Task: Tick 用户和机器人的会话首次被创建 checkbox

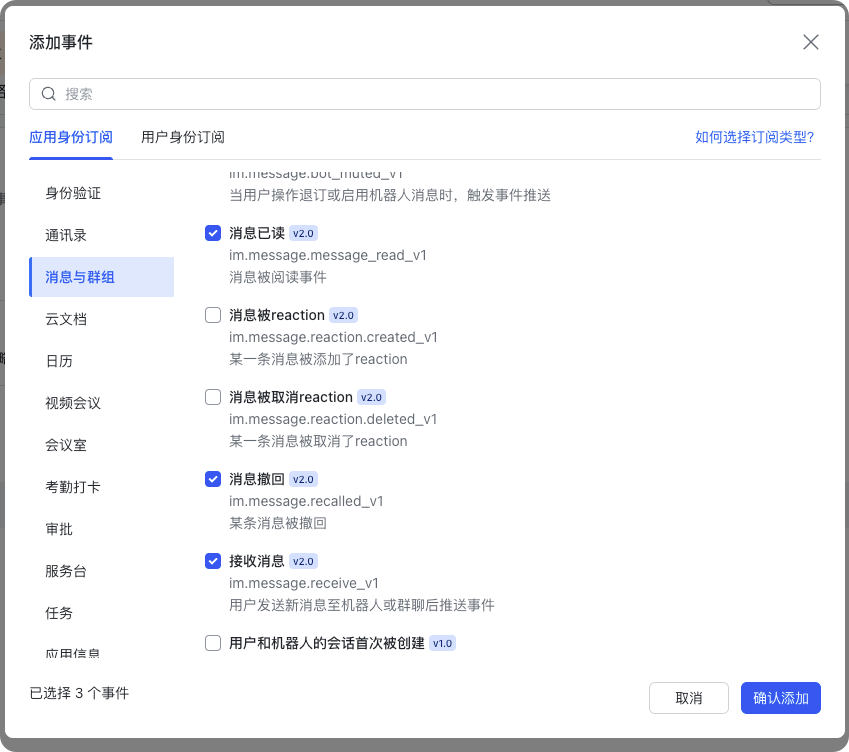Action: click(x=213, y=643)
